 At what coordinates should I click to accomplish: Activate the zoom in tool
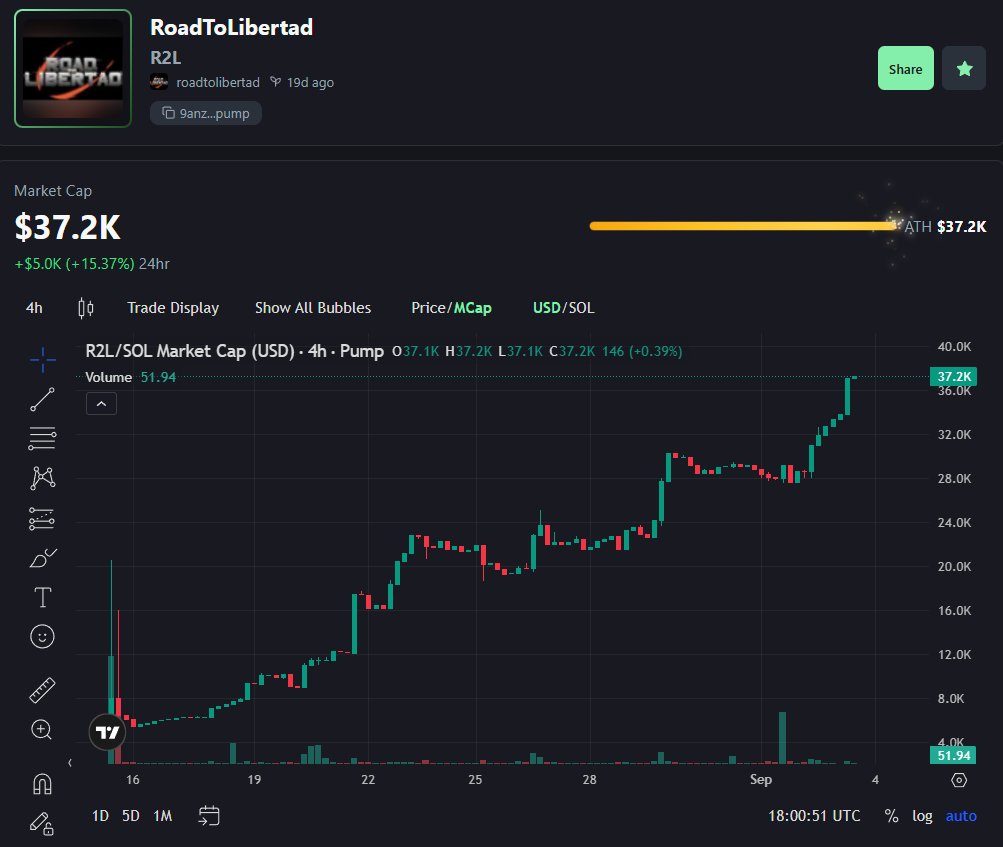[x=42, y=729]
